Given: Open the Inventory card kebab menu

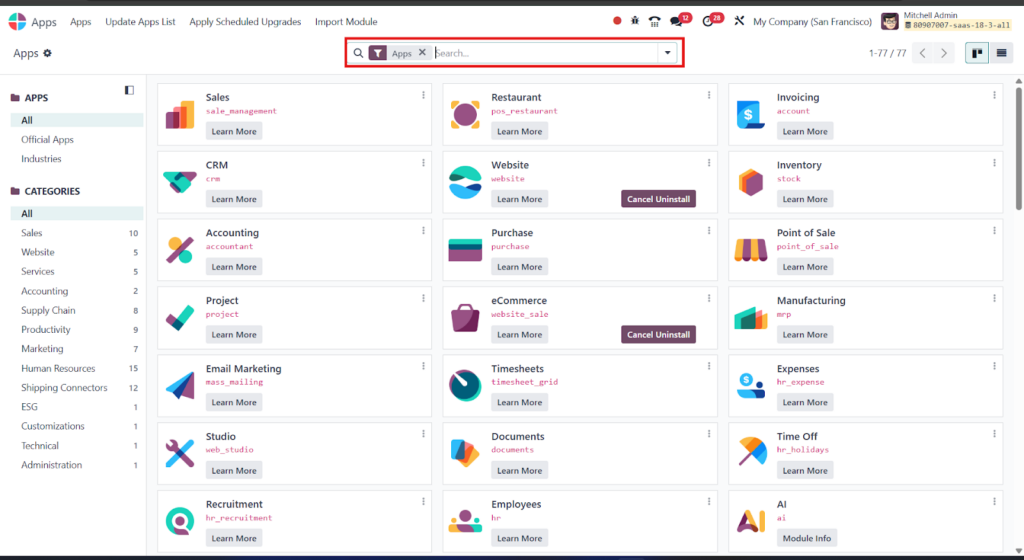Looking at the screenshot, I should tap(994, 163).
